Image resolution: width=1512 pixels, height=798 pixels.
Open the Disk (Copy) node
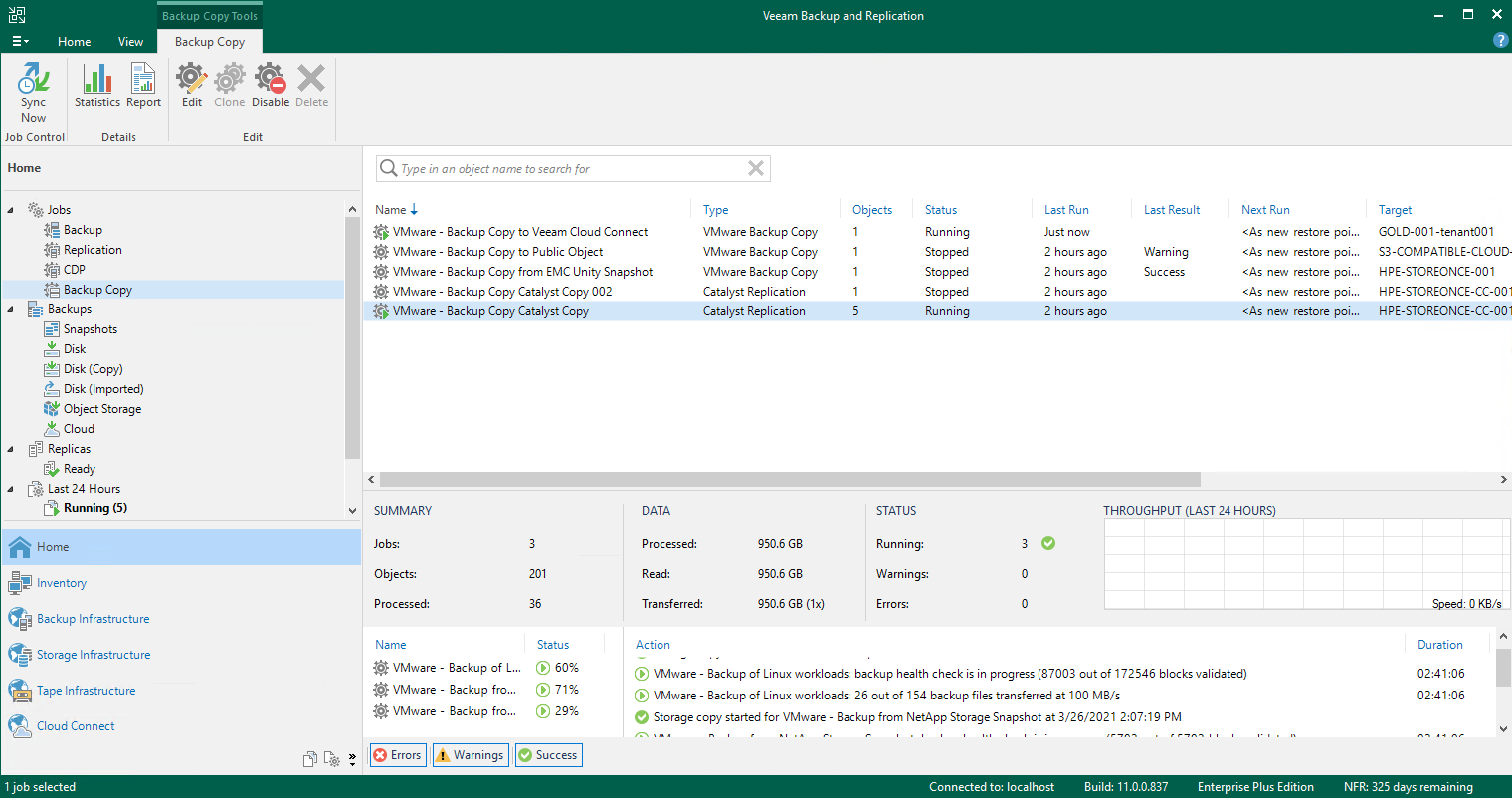click(93, 369)
